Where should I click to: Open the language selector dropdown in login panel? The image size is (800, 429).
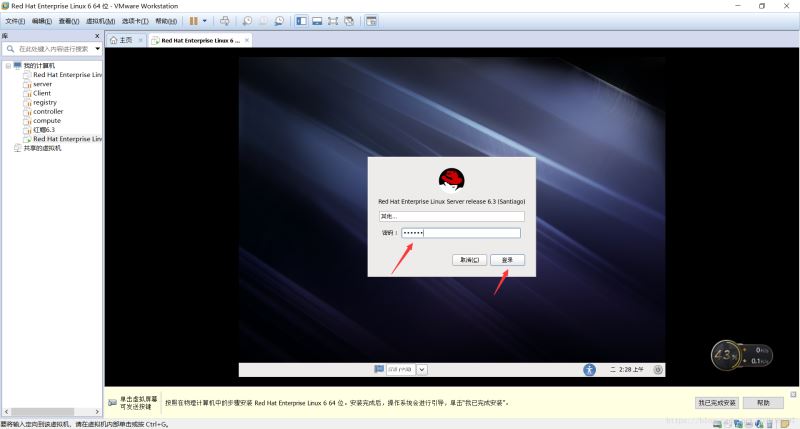pyautogui.click(x=422, y=369)
